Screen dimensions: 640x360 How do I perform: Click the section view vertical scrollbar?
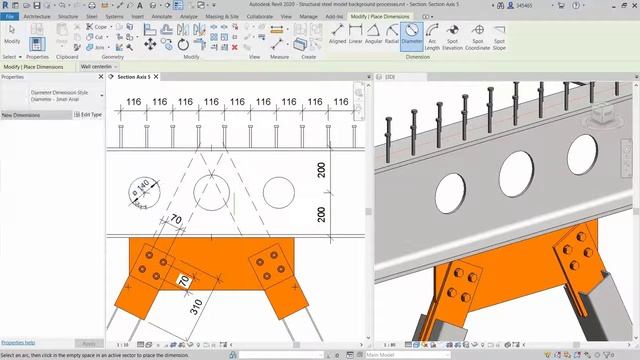click(x=369, y=211)
